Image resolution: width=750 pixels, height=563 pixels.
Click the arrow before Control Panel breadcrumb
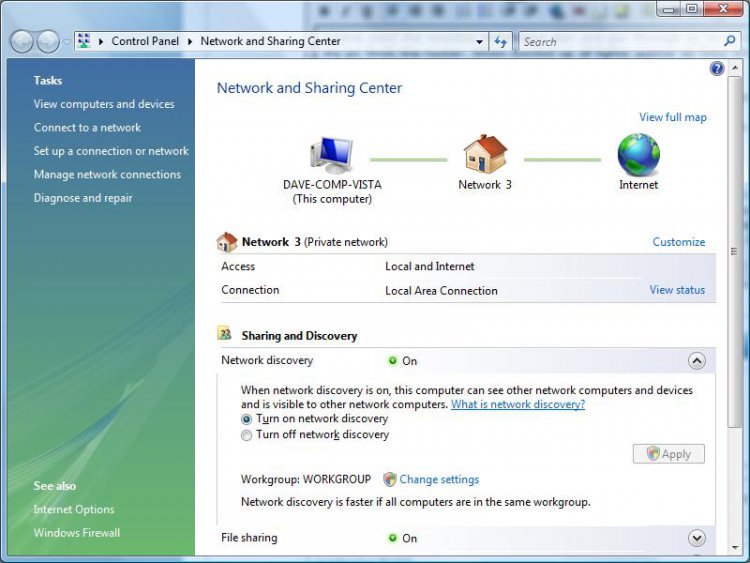pyautogui.click(x=101, y=42)
